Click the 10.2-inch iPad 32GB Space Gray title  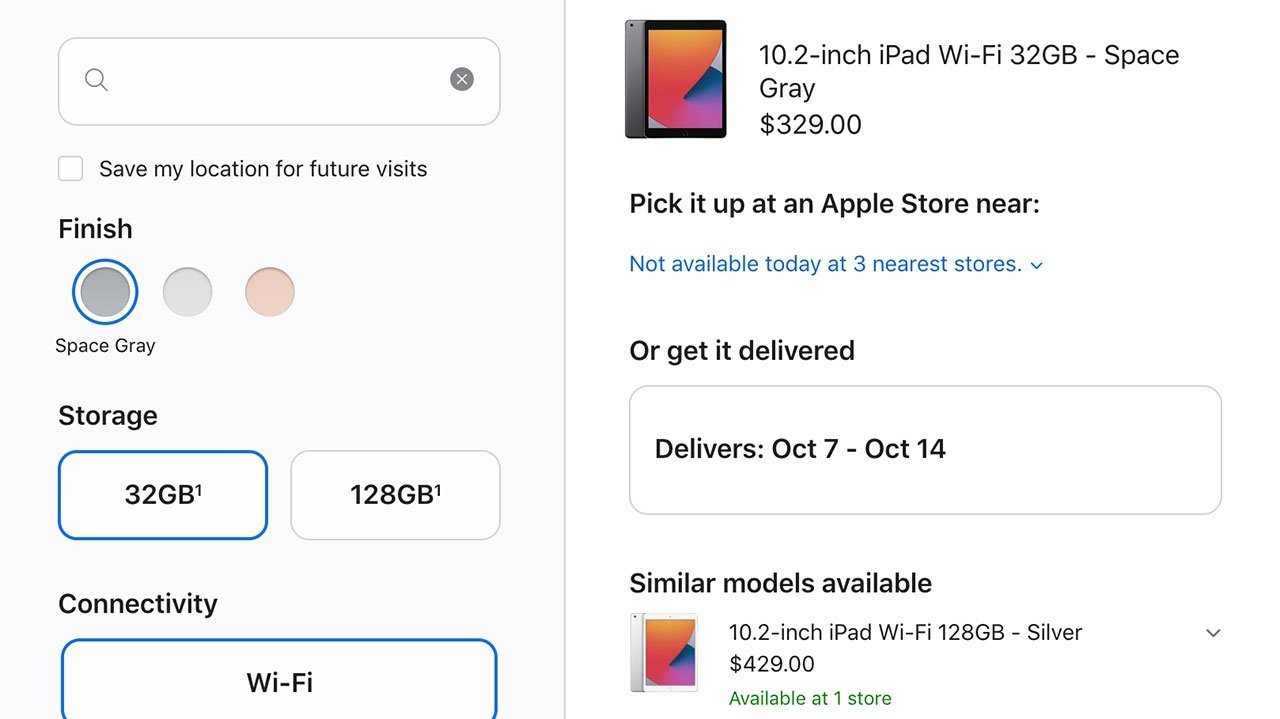[x=968, y=71]
